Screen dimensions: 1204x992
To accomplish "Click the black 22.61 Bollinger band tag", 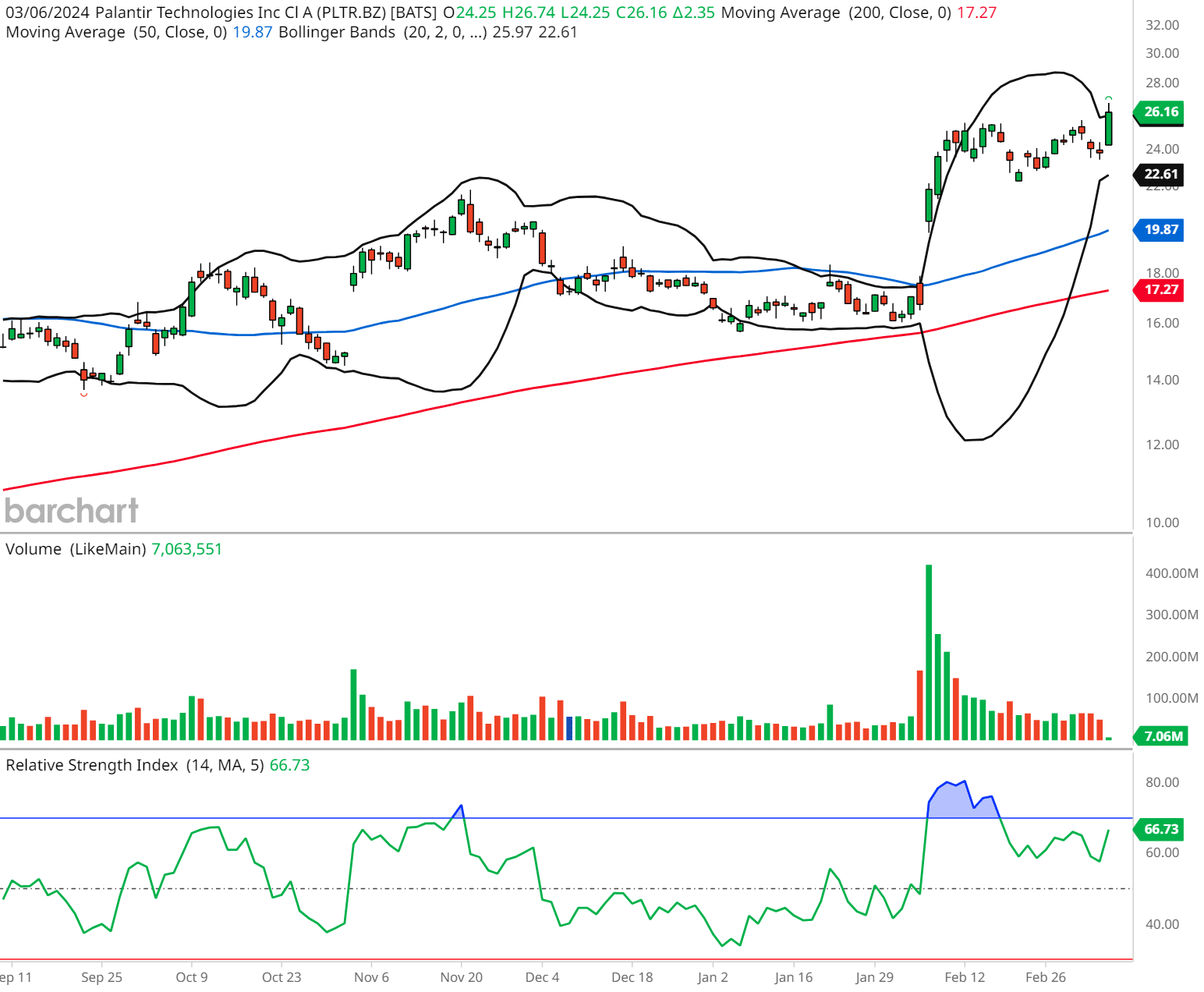I will (x=1160, y=174).
